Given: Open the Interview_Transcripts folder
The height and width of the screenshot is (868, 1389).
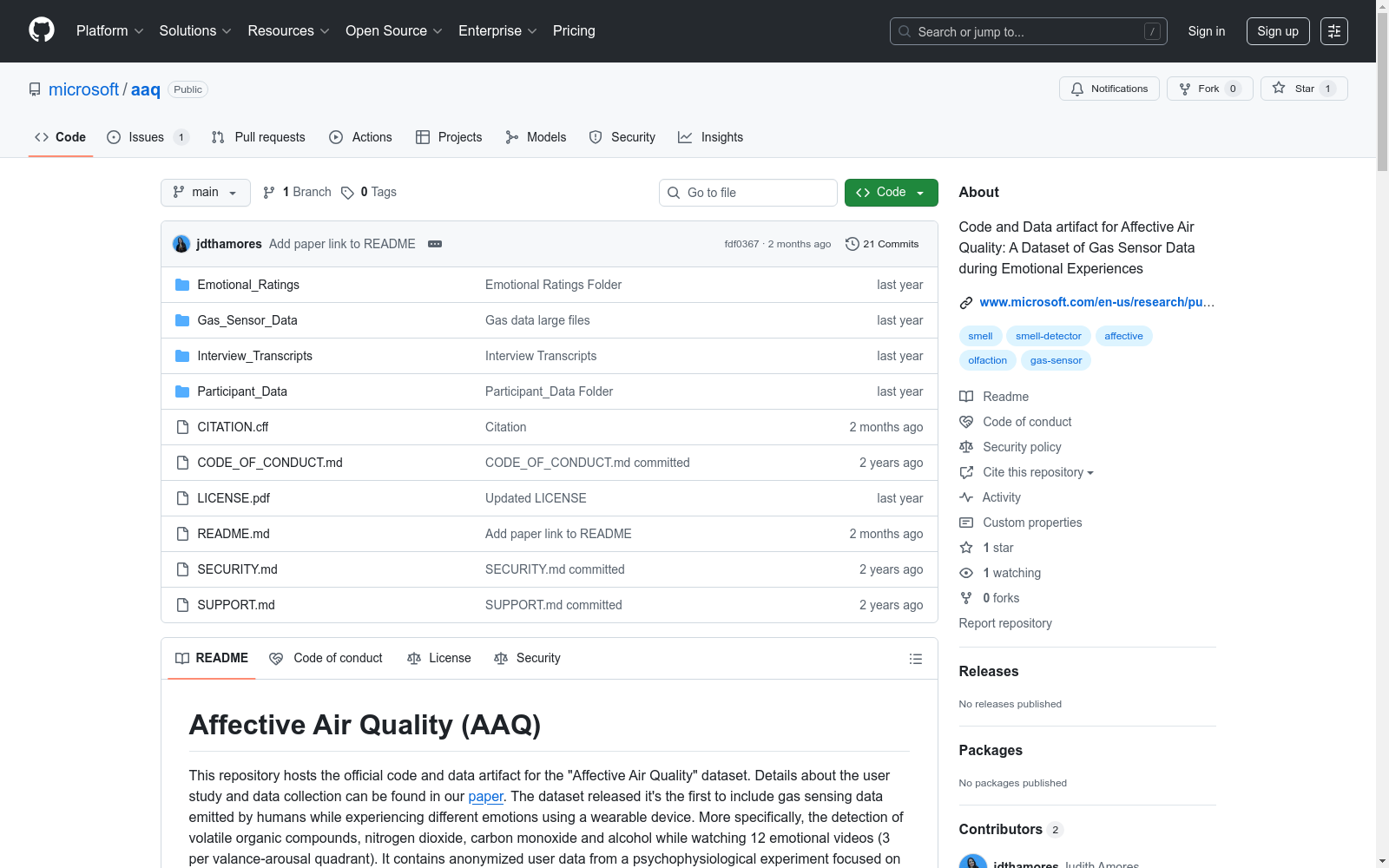Looking at the screenshot, I should pyautogui.click(x=254, y=356).
